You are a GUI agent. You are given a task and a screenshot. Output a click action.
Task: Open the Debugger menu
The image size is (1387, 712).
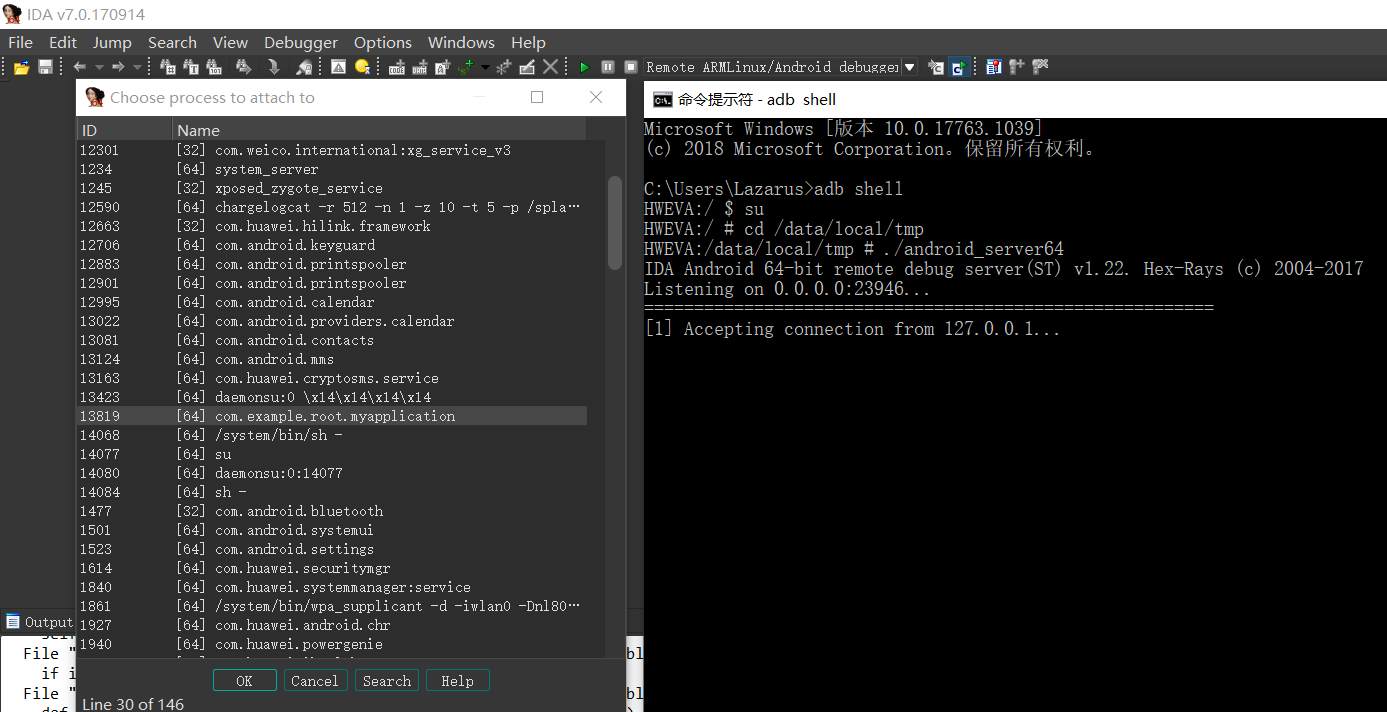tap(300, 42)
